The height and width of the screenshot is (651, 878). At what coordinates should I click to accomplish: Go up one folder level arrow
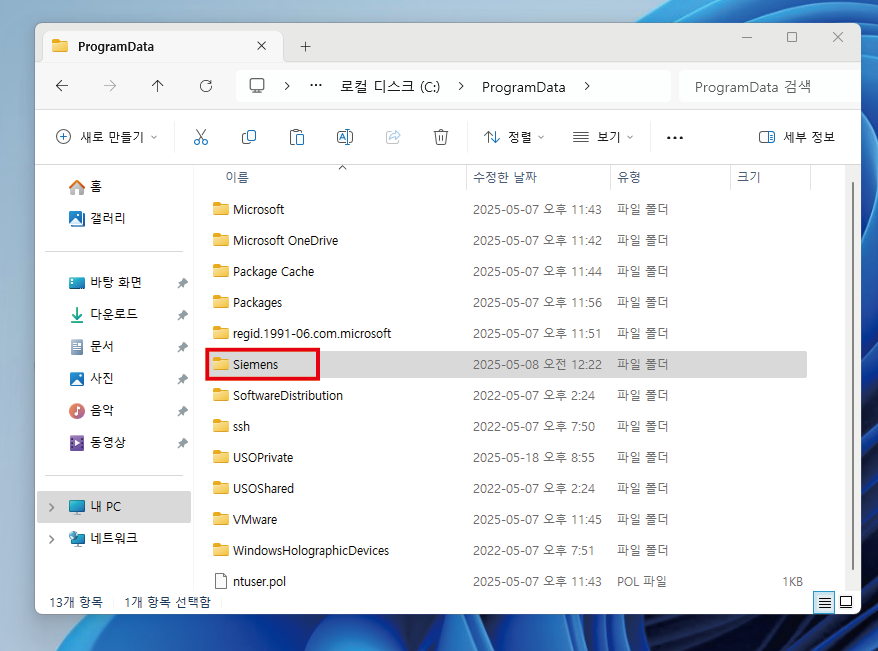click(x=157, y=86)
